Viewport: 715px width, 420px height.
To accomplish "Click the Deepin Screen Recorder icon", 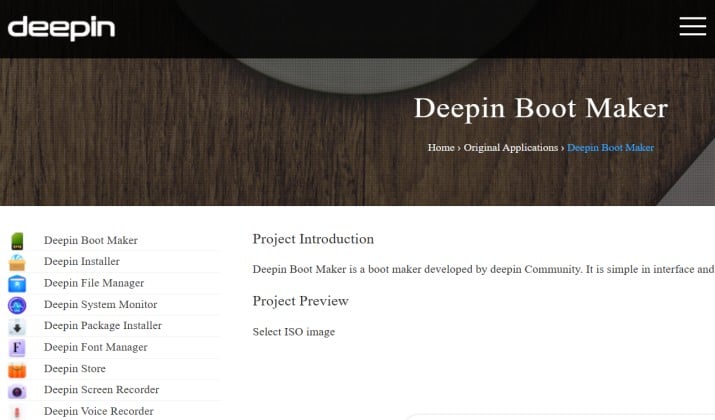I will coord(17,391).
